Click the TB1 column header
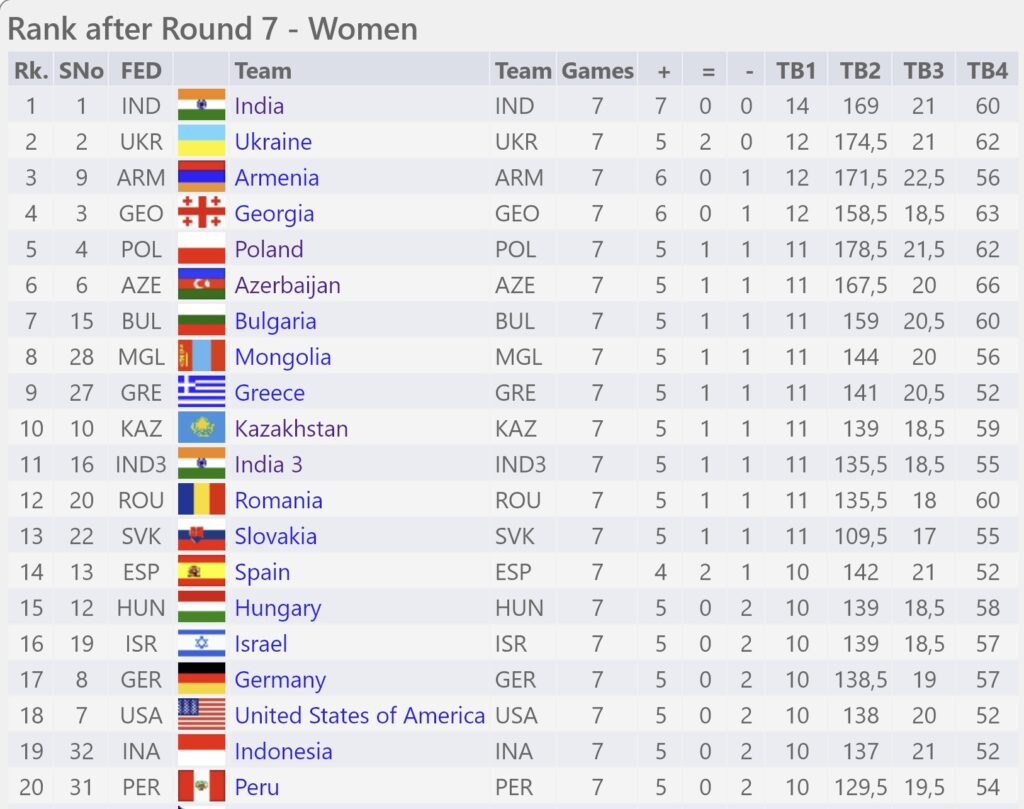1024x809 pixels. pos(795,71)
